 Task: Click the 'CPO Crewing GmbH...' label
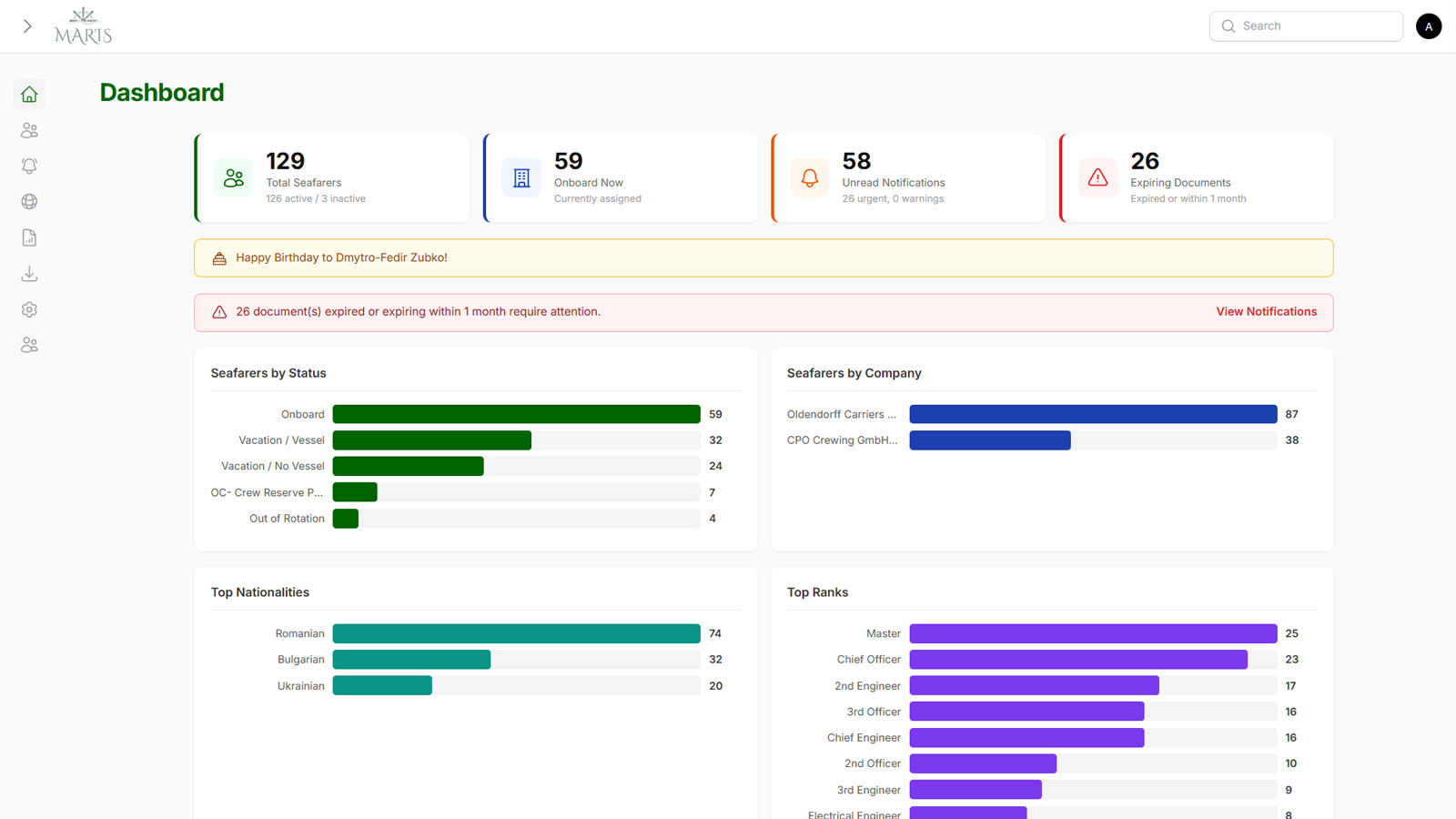842,440
